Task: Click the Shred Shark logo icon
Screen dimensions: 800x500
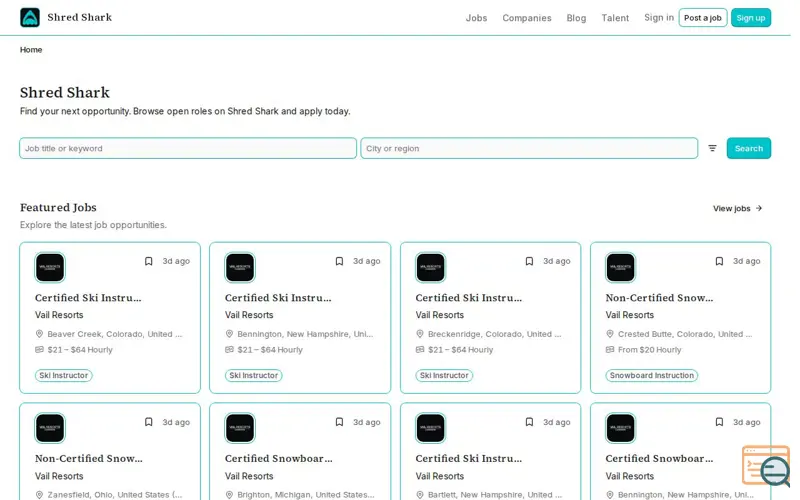Action: [x=30, y=17]
